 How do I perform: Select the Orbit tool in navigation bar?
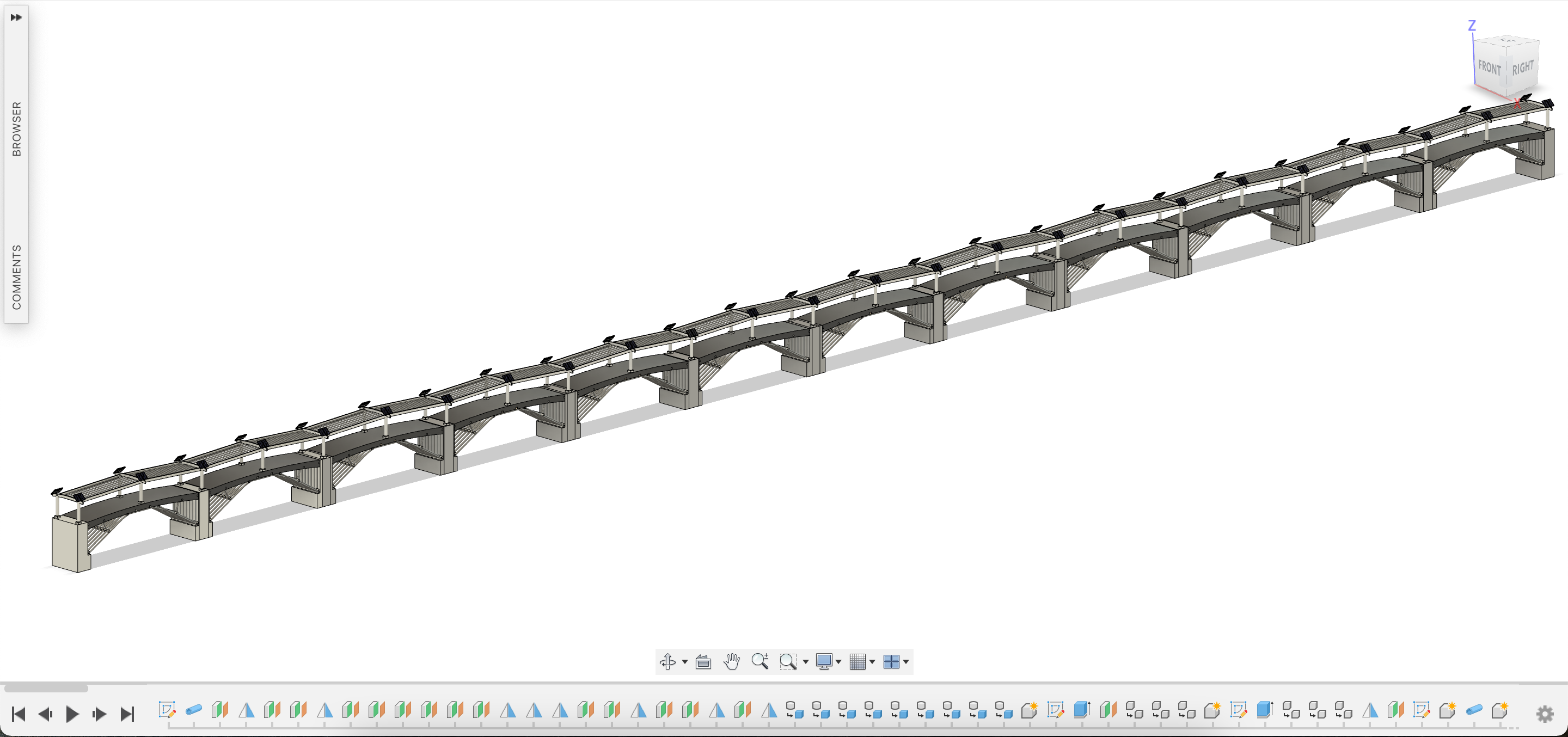[667, 661]
